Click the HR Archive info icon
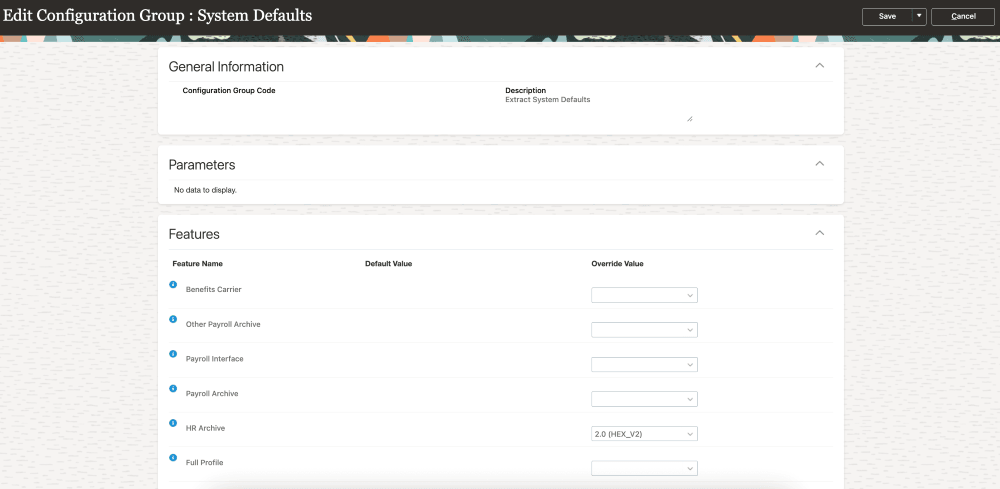Screen dimensions: 1000x489 (x=173, y=423)
